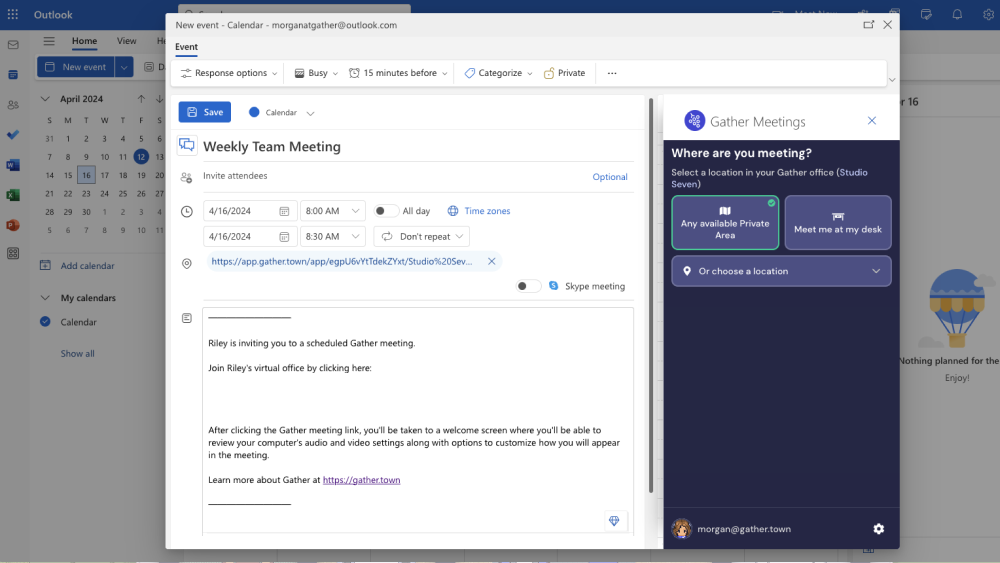This screenshot has width=1000, height=563.
Task: Toggle Calendar checkbox under My calendars
Action: click(45, 322)
